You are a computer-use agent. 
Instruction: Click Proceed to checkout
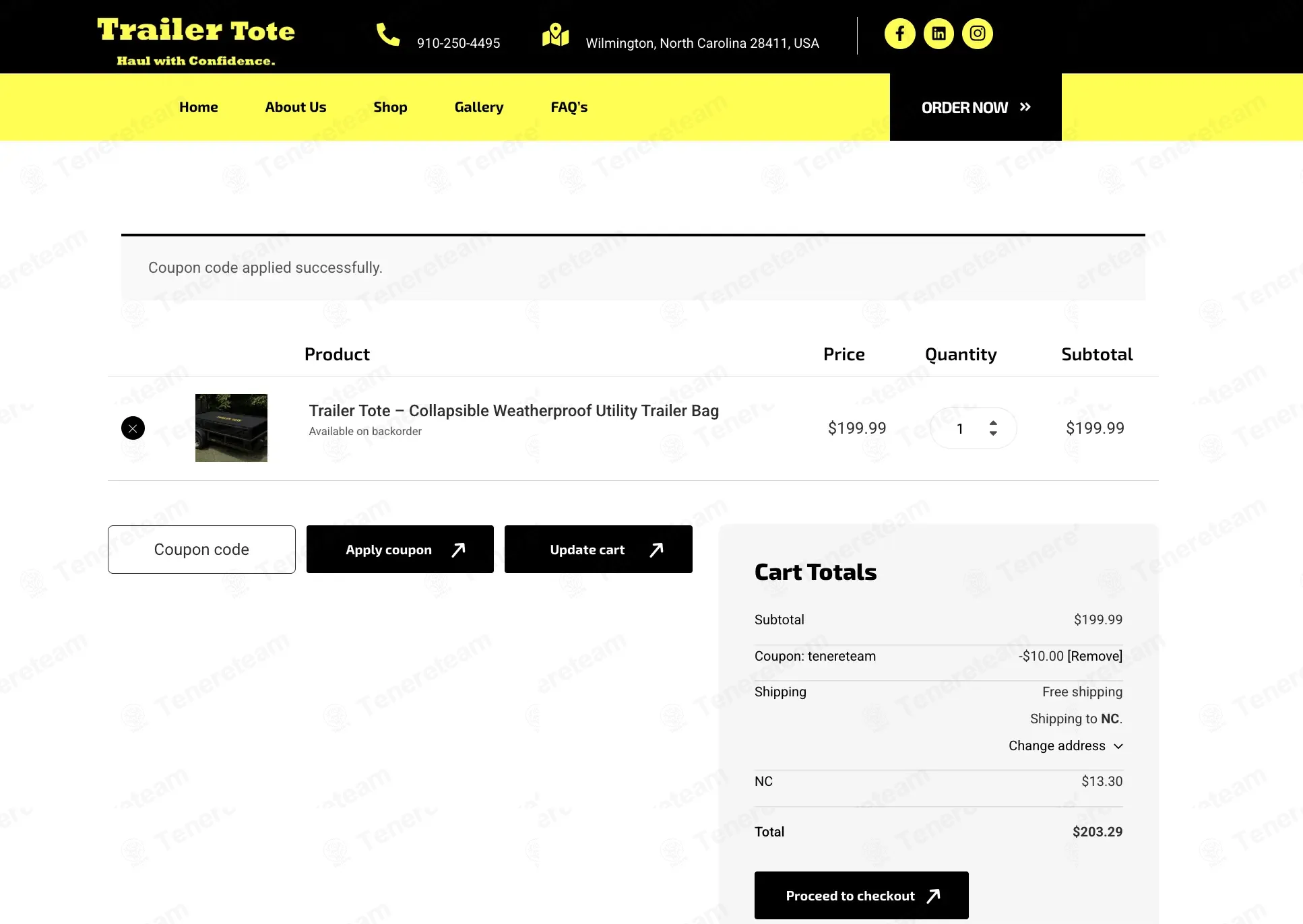pos(862,896)
